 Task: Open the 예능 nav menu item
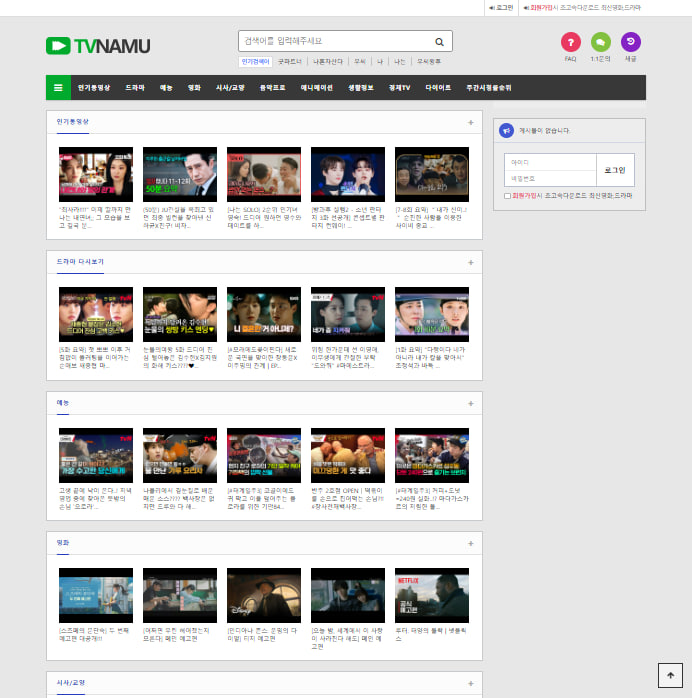(166, 88)
